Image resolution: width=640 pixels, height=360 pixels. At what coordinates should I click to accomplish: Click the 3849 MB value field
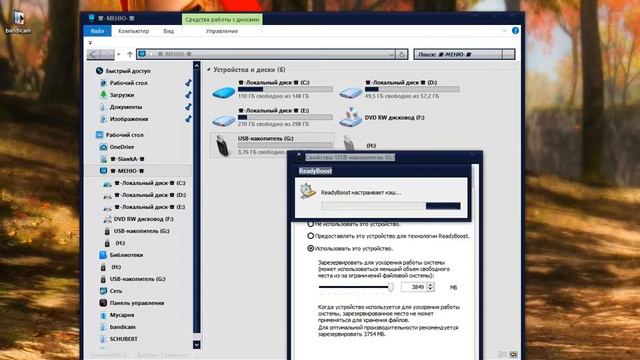pos(414,287)
